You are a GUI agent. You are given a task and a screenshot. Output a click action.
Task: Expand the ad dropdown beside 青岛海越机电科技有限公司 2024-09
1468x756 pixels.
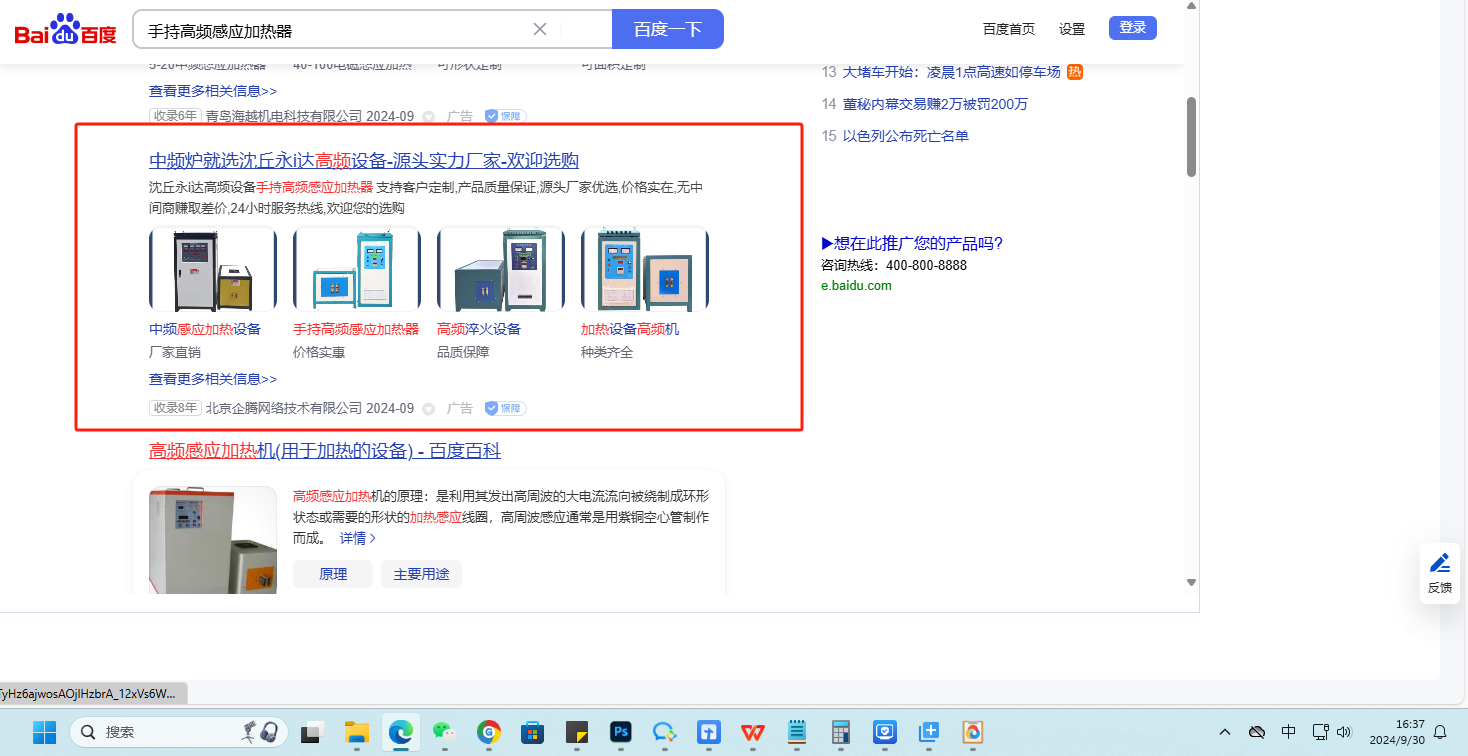point(429,117)
